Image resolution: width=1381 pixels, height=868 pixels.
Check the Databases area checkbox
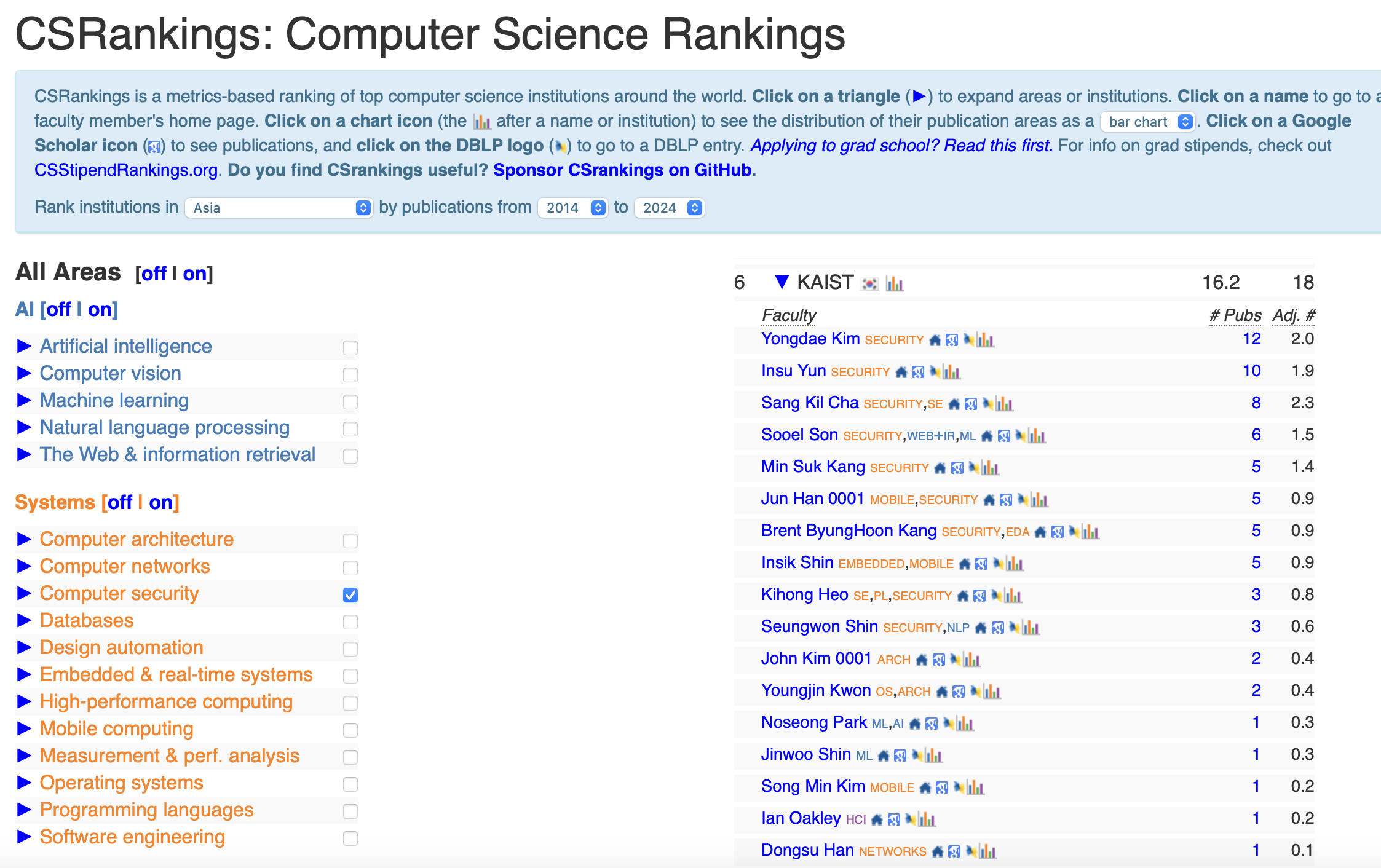click(x=350, y=621)
